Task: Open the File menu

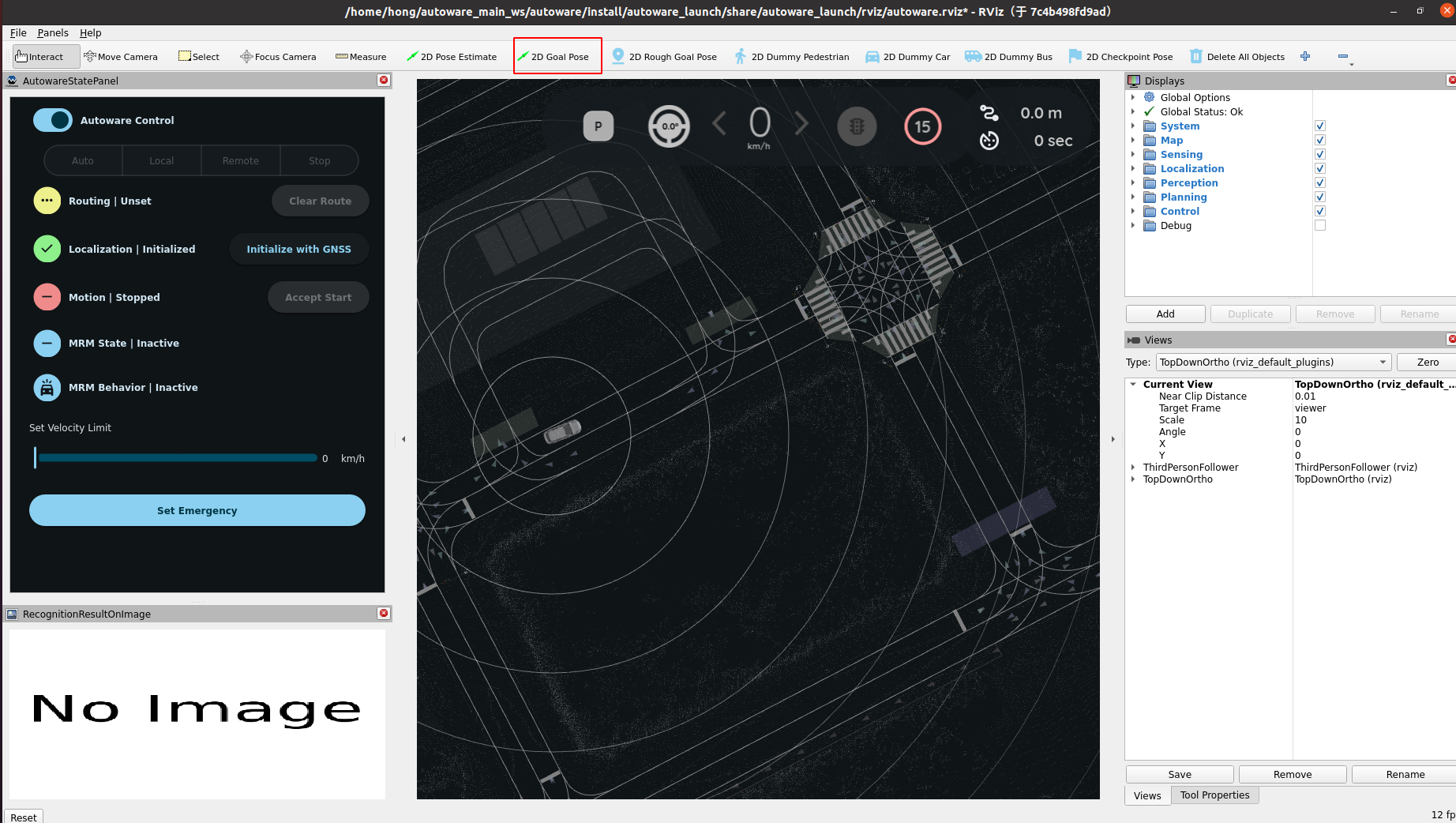Action: (x=18, y=32)
